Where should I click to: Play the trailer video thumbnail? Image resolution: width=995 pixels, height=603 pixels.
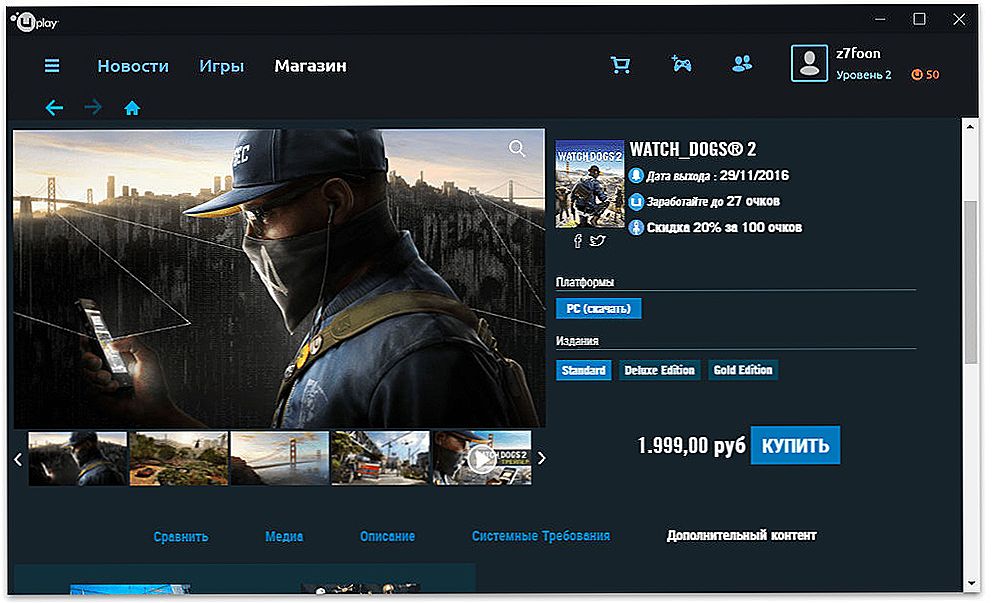tap(482, 459)
